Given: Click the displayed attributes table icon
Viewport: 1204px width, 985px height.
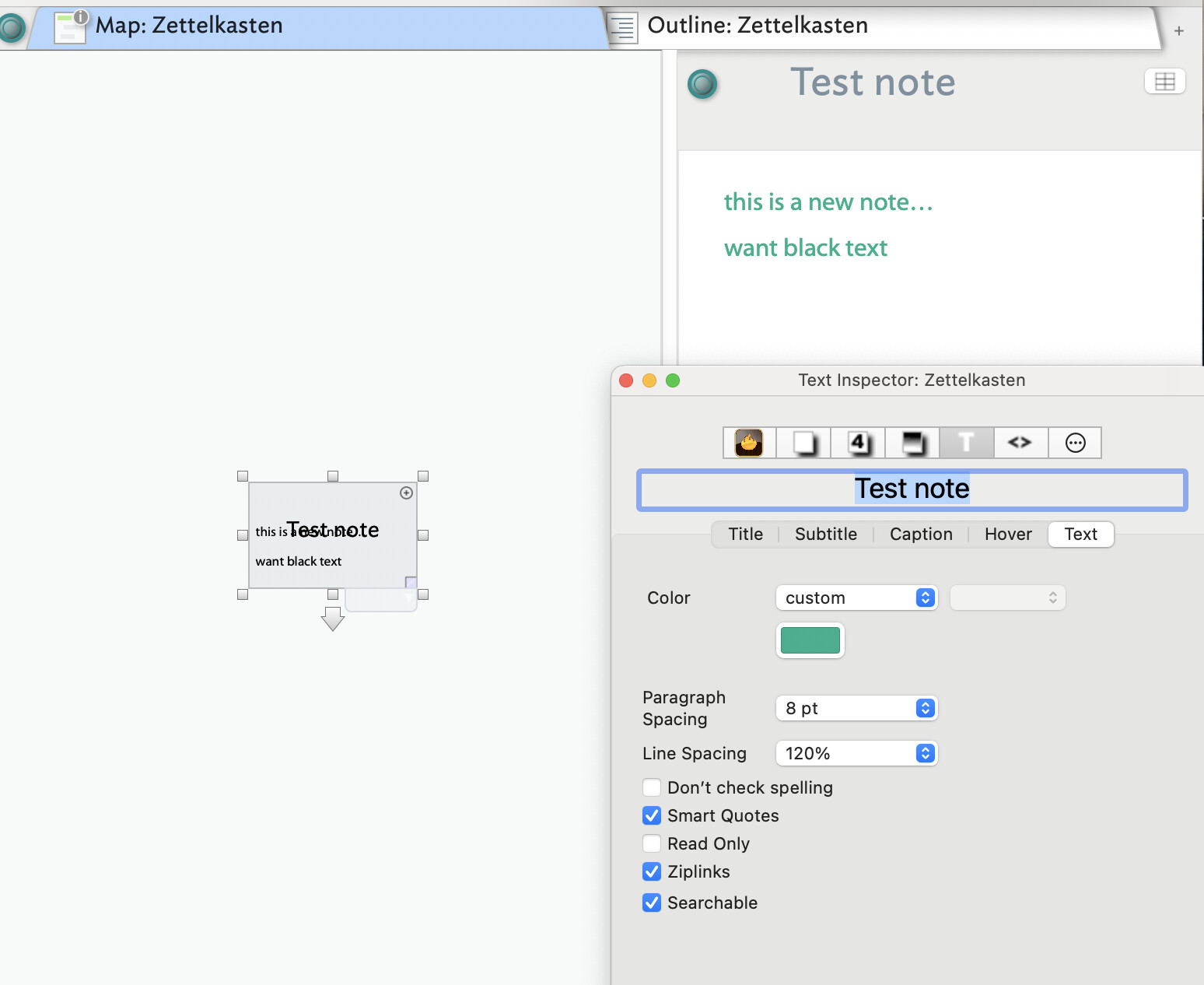Looking at the screenshot, I should [x=1164, y=82].
